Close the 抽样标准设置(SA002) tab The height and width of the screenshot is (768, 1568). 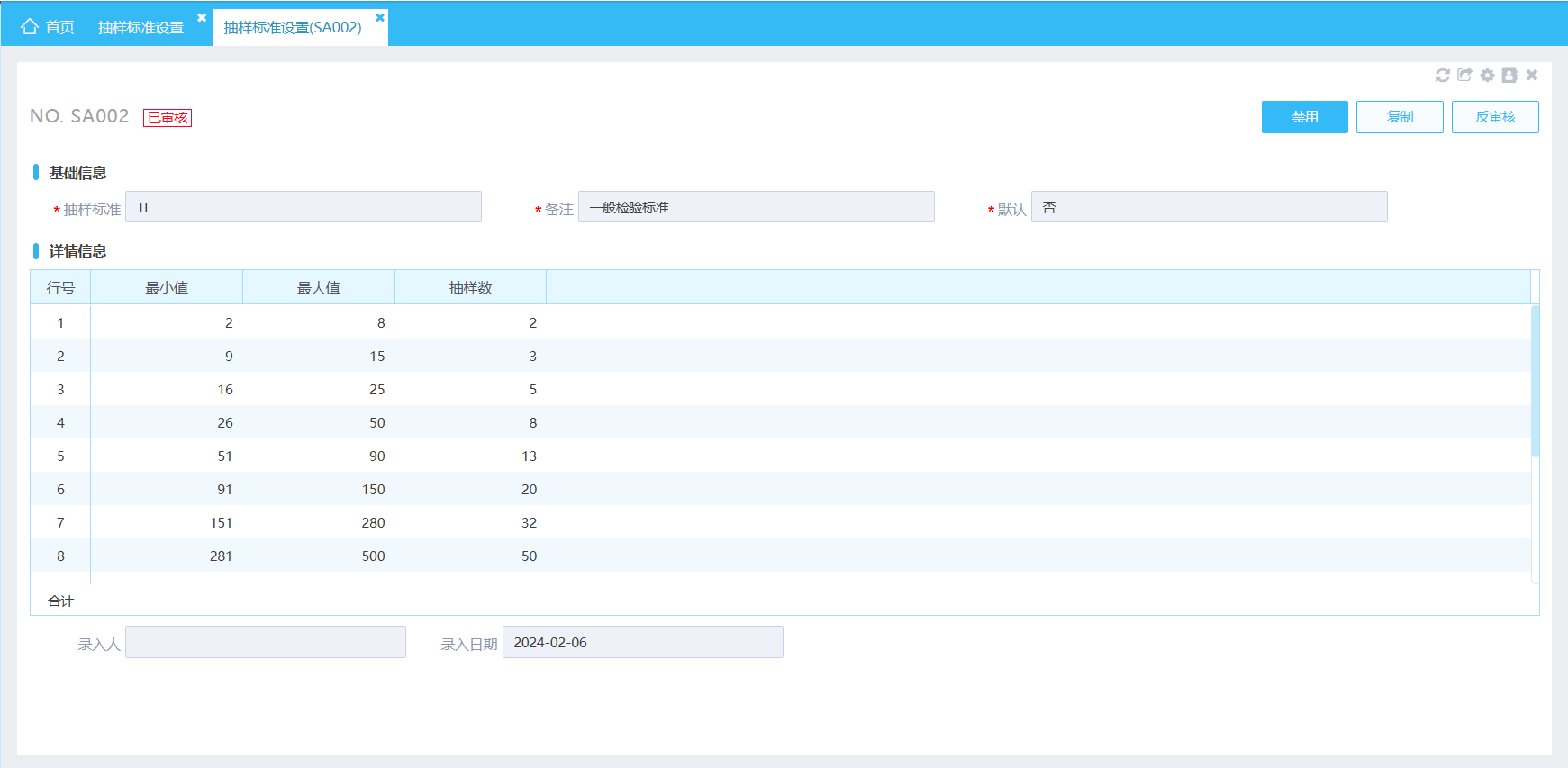380,17
